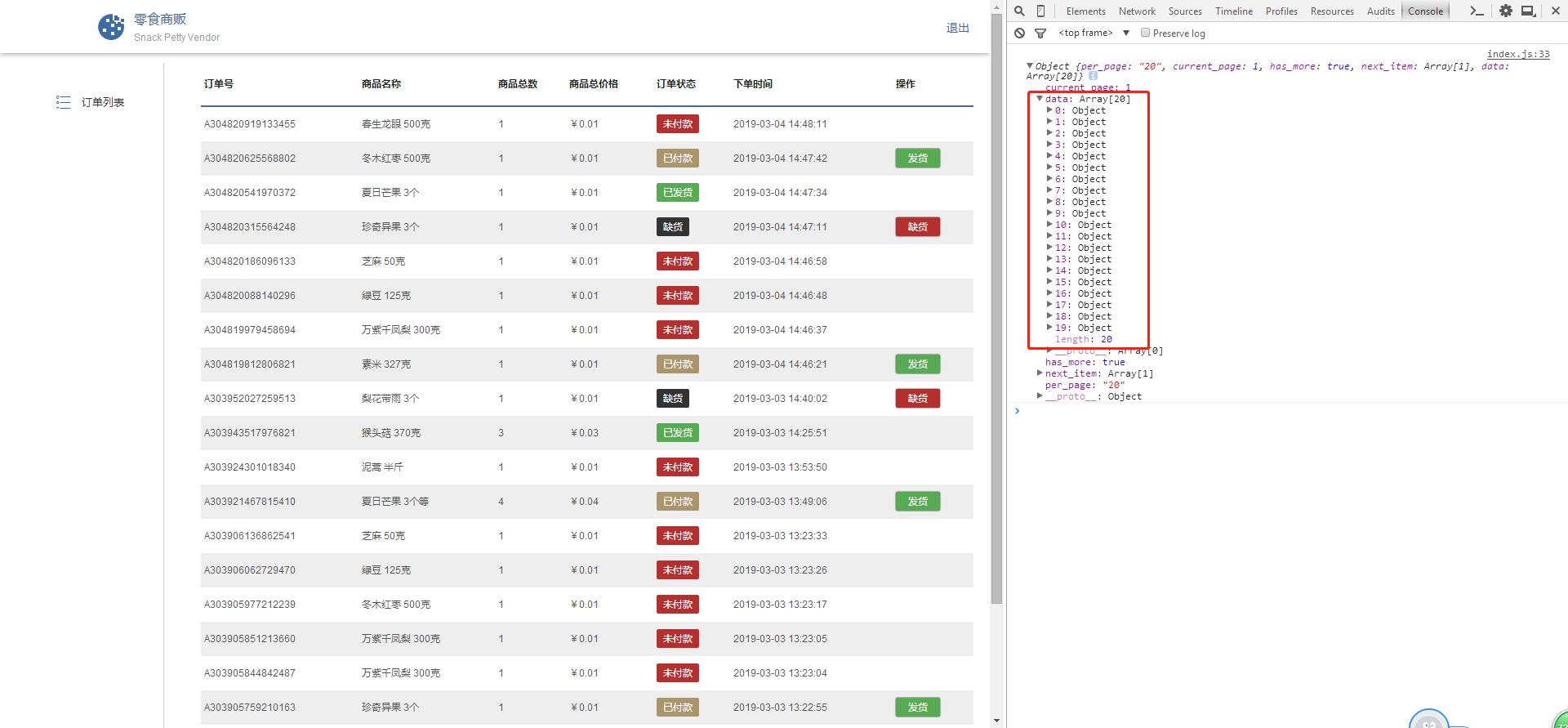Switch to the Sources tab
The height and width of the screenshot is (728, 1568).
coord(1185,11)
